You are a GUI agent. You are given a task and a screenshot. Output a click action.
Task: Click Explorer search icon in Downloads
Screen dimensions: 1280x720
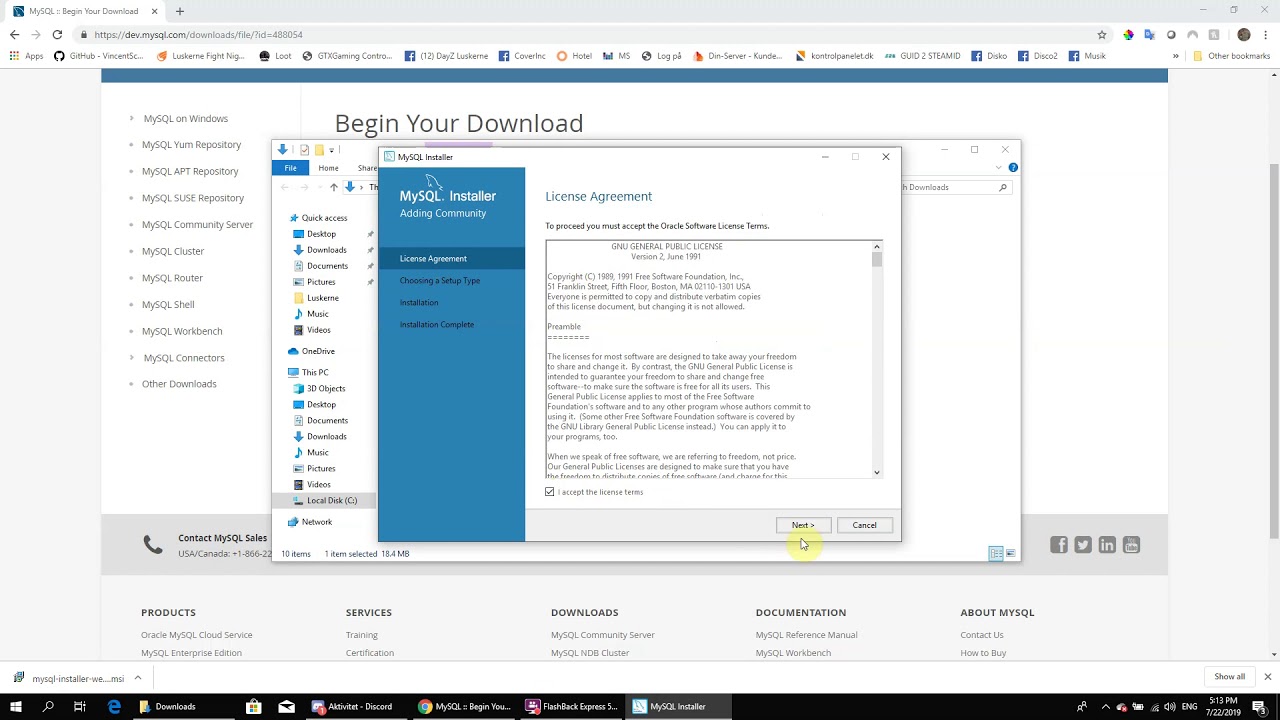coord(1002,187)
